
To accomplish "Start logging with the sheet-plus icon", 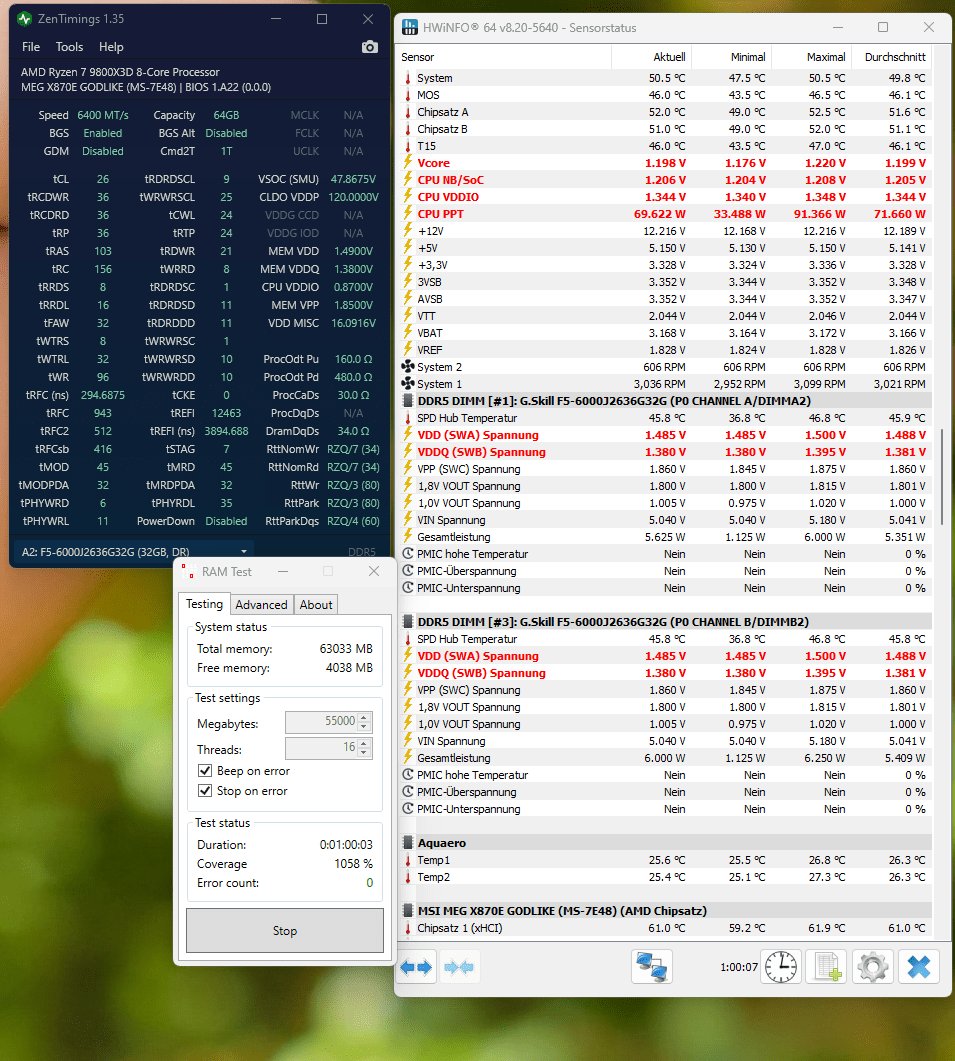I will pyautogui.click(x=826, y=966).
